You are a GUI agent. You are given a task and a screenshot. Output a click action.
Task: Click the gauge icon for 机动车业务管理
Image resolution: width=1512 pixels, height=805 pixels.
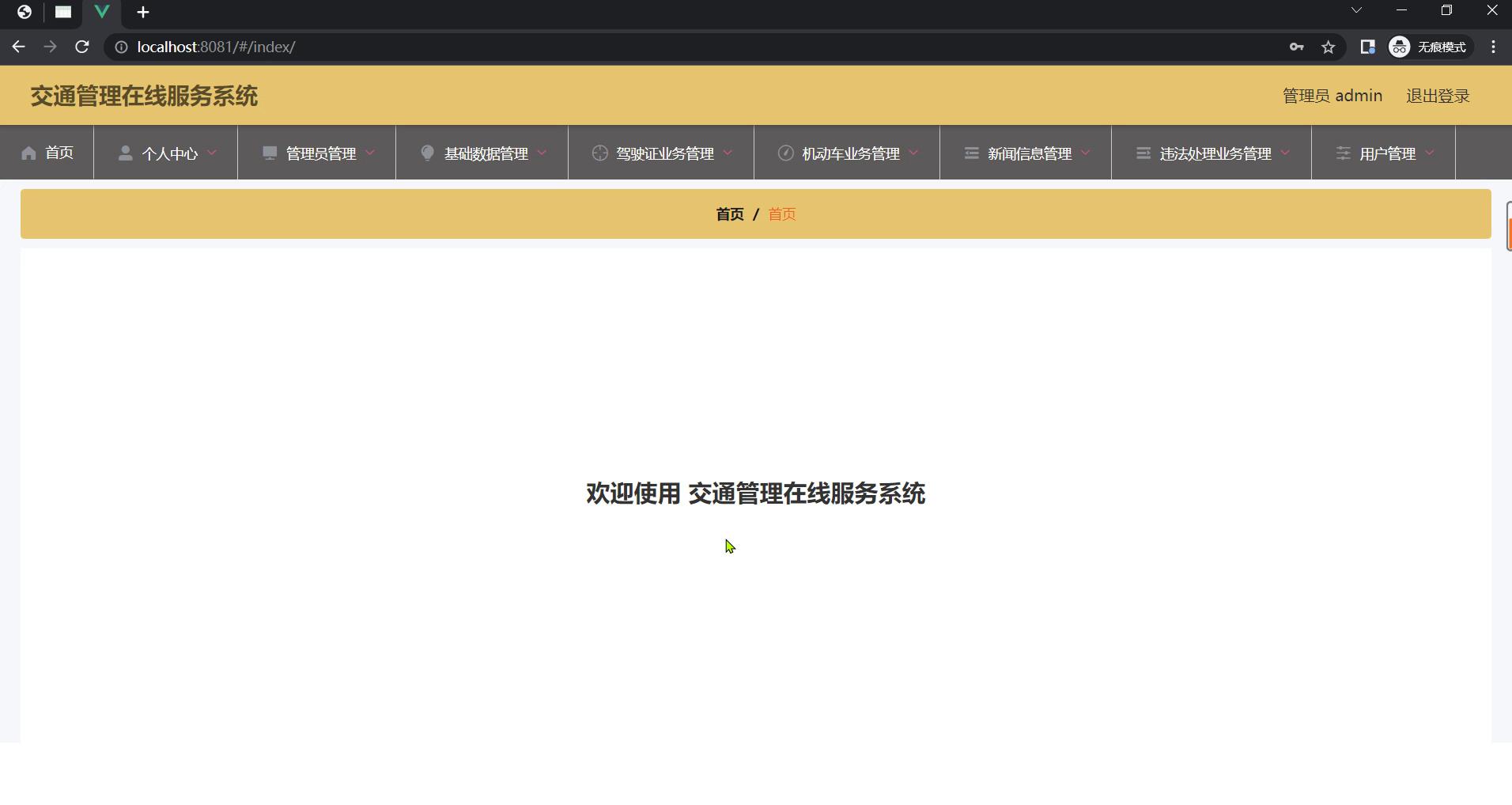785,153
